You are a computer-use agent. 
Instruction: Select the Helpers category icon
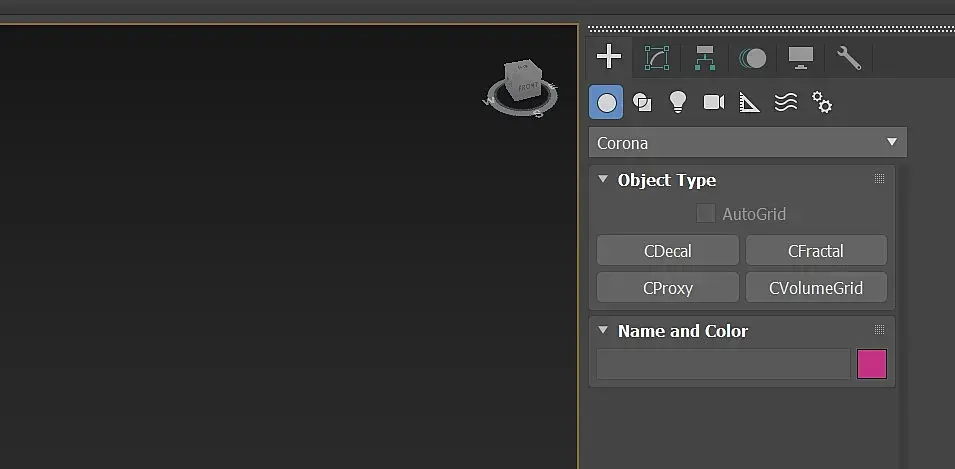[x=749, y=102]
